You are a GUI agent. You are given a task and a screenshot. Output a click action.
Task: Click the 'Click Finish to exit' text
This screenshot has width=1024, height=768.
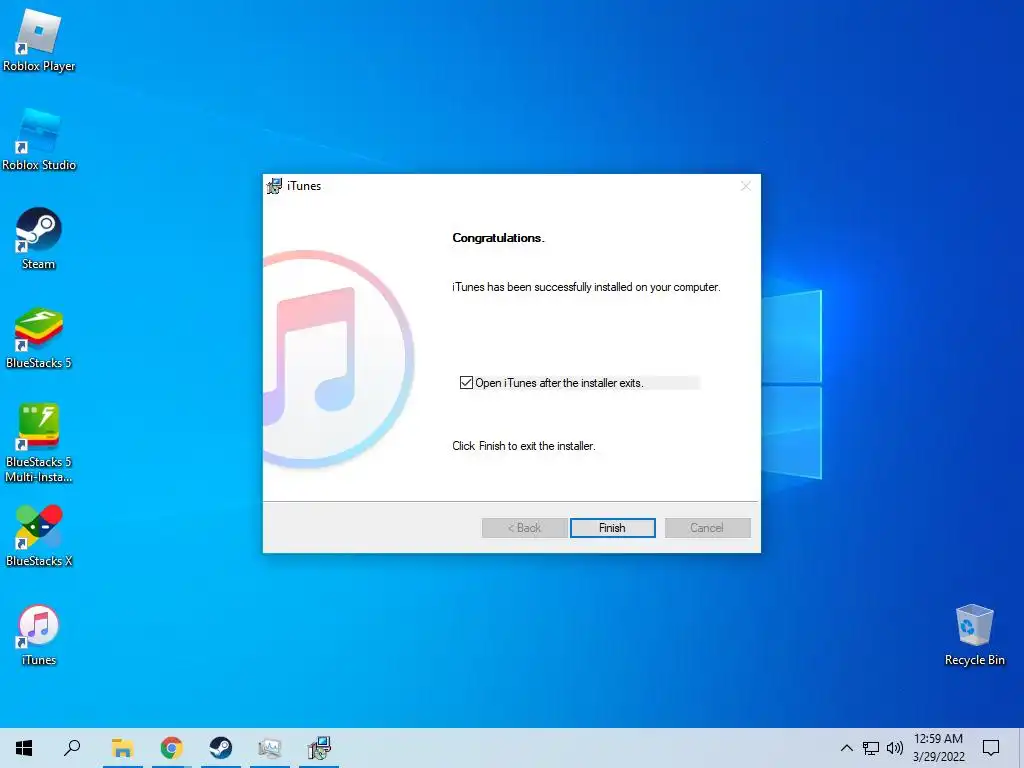click(524, 446)
